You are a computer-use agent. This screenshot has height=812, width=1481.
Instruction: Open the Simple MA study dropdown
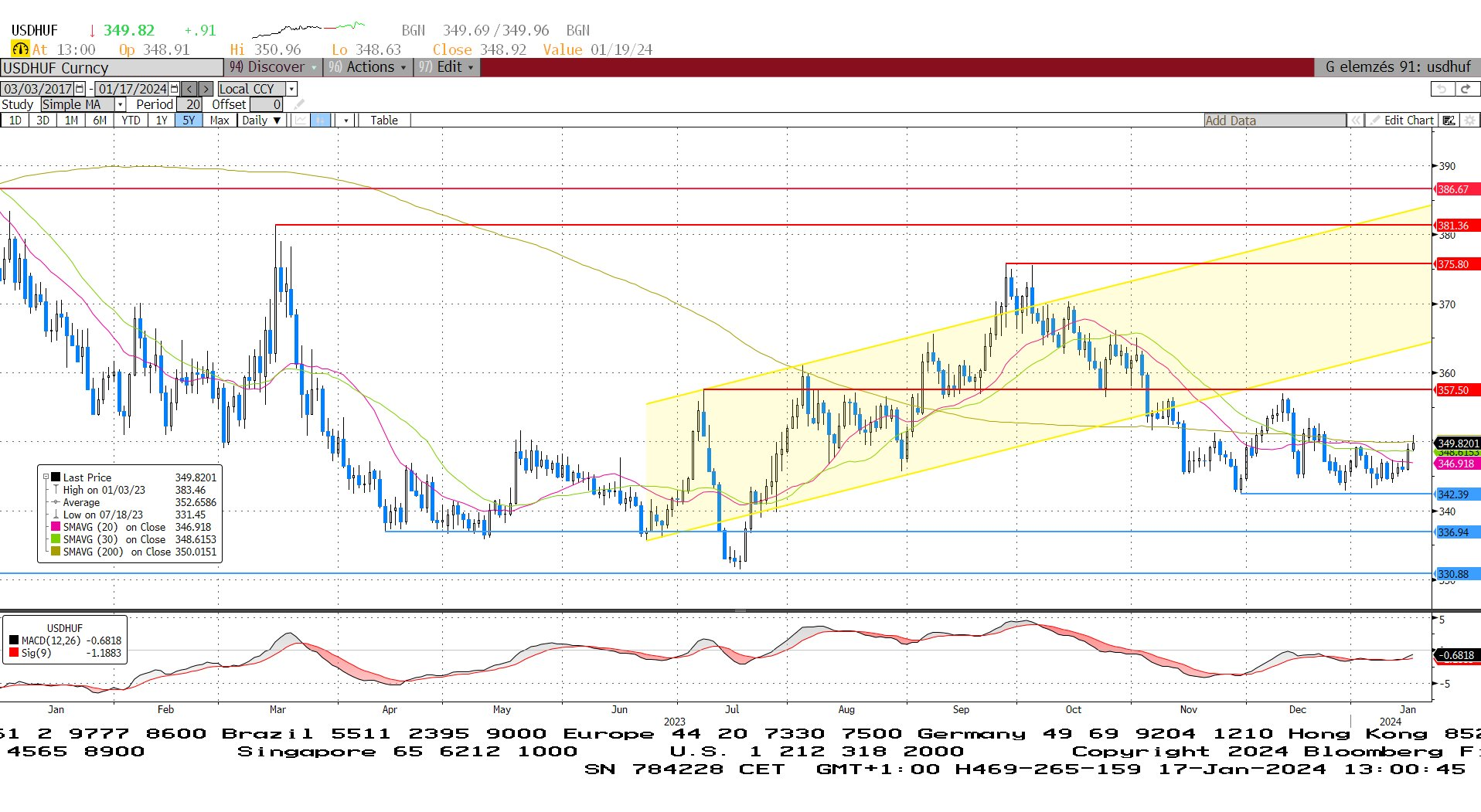click(x=121, y=104)
